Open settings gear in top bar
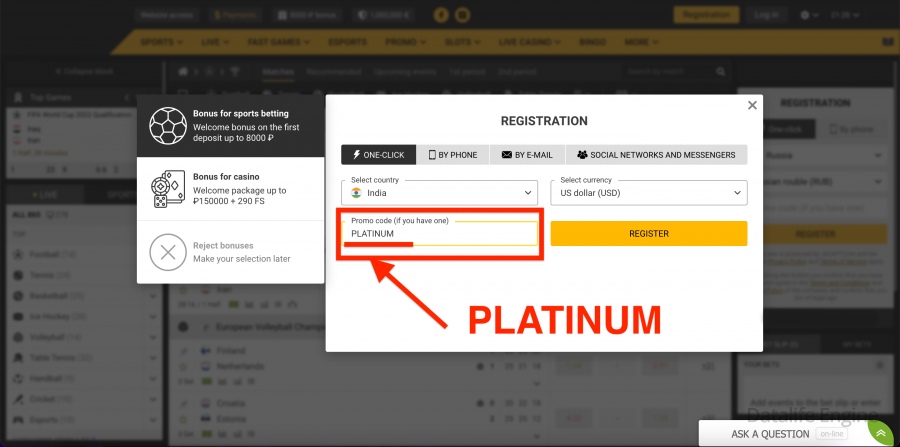Viewport: 900px width, 447px height. point(804,15)
